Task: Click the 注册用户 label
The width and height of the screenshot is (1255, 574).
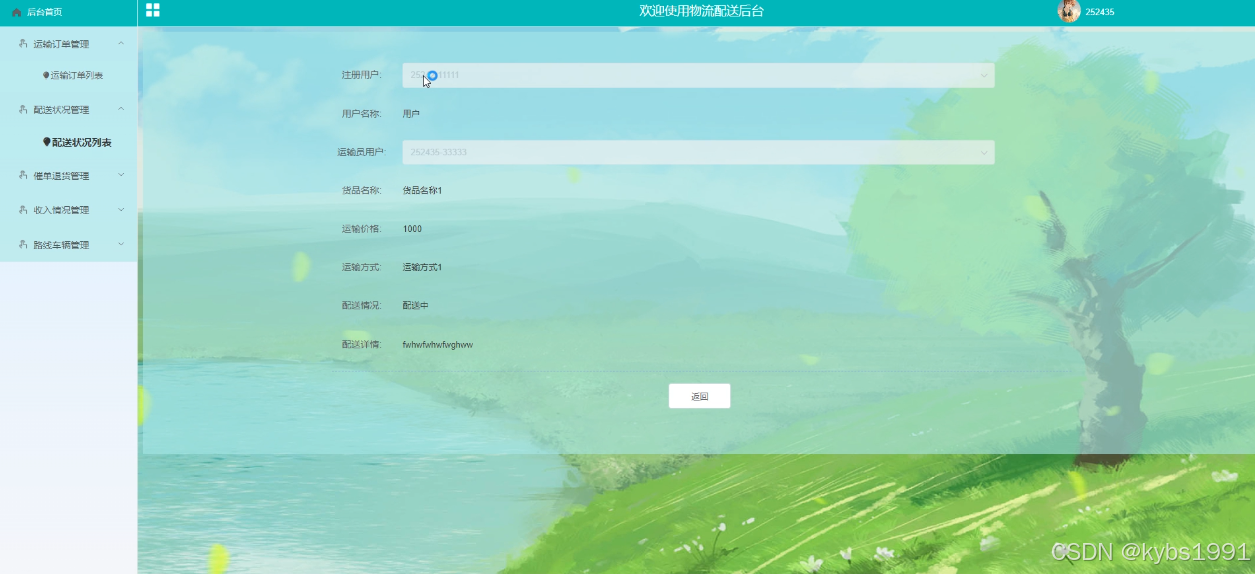Action: [362, 75]
